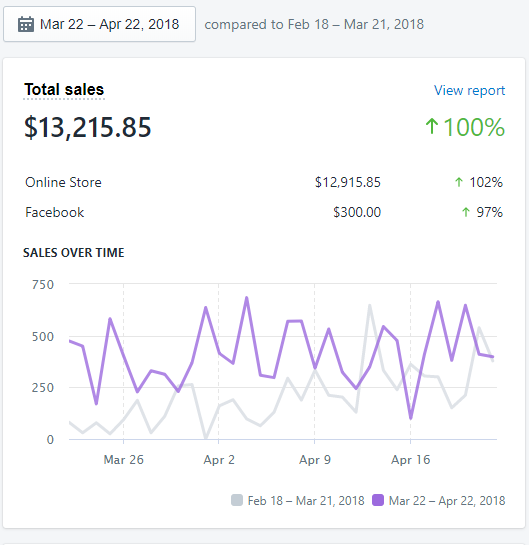This screenshot has height=545, width=529.
Task: Click the Apr 9 axis marker
Action: (x=315, y=459)
